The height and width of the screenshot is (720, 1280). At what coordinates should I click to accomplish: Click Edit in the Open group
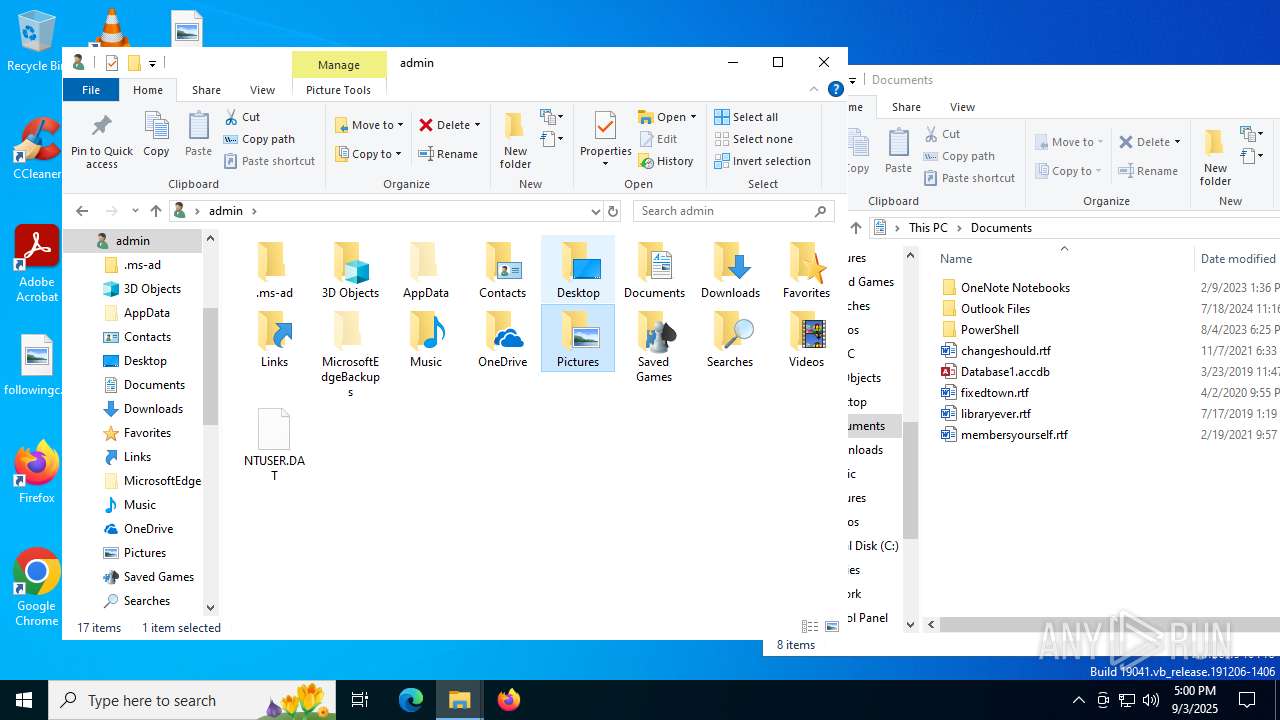[658, 139]
